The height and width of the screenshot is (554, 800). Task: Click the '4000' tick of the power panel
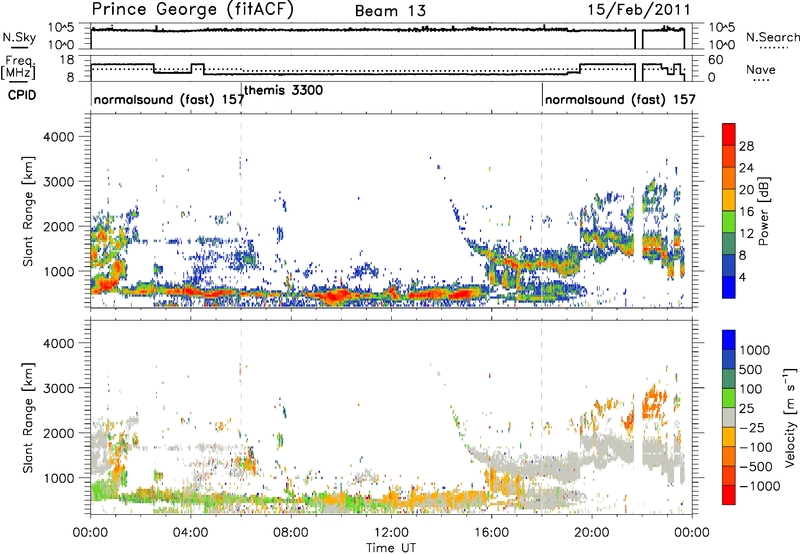(59, 137)
